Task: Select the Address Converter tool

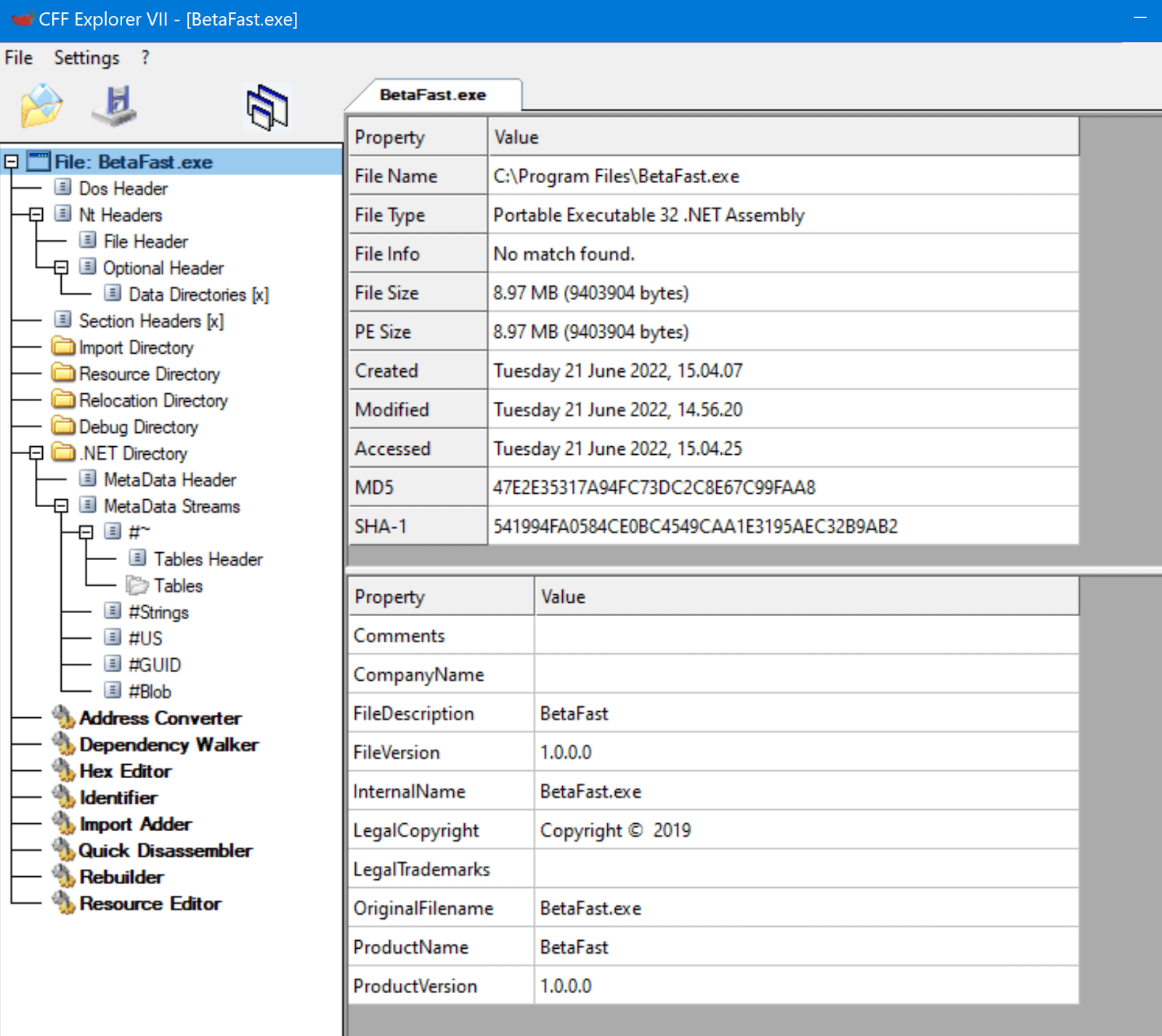Action: click(x=161, y=718)
